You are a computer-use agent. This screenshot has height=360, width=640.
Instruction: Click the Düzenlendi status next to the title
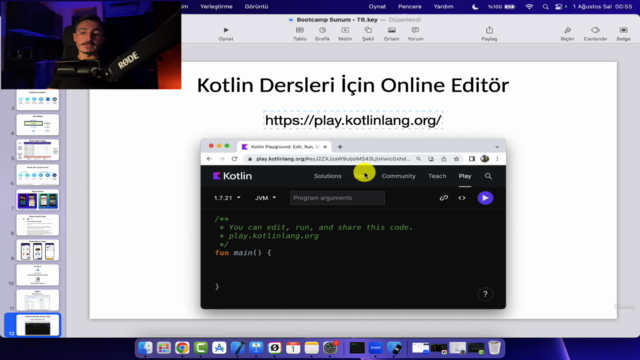(x=404, y=20)
